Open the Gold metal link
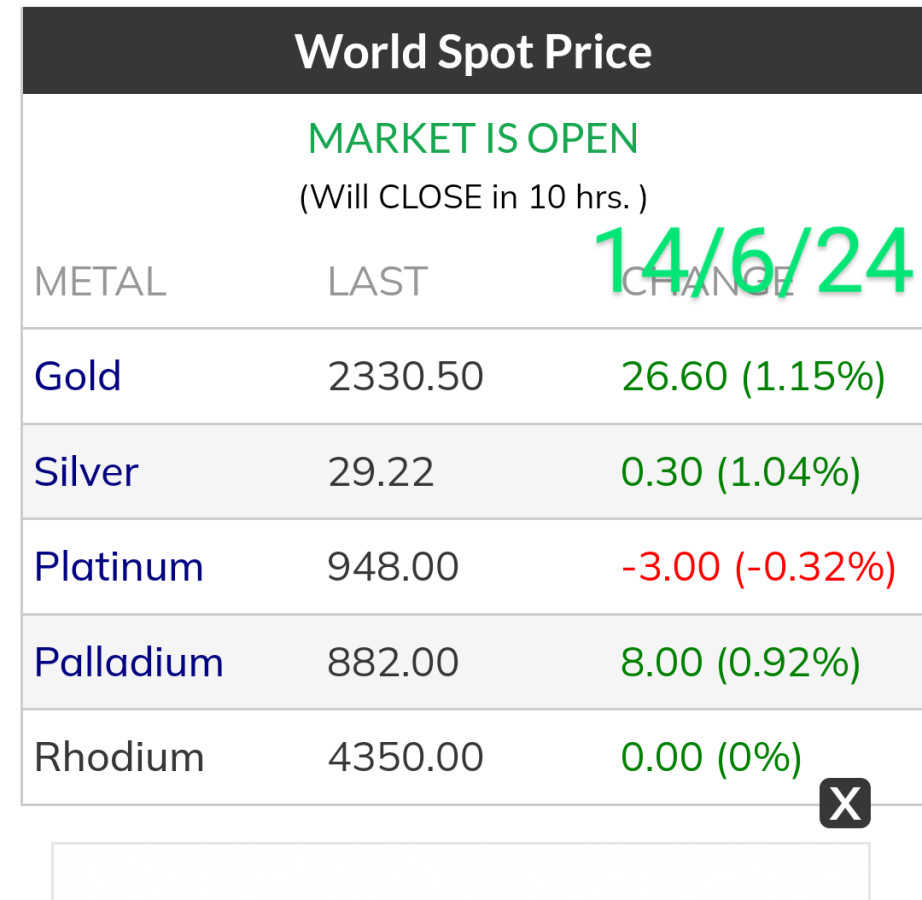The image size is (922, 900). coord(78,376)
